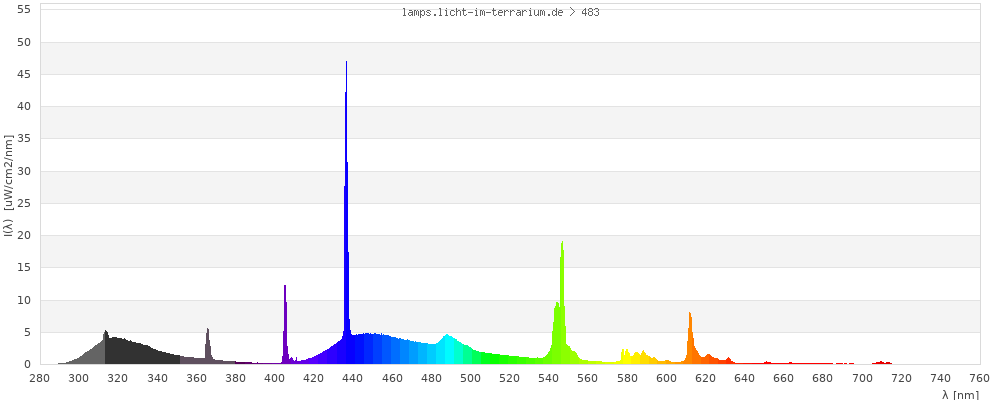Select the 25 value on the y-axis
Screen dimensions: 1000x400
pyautogui.click(x=25, y=203)
